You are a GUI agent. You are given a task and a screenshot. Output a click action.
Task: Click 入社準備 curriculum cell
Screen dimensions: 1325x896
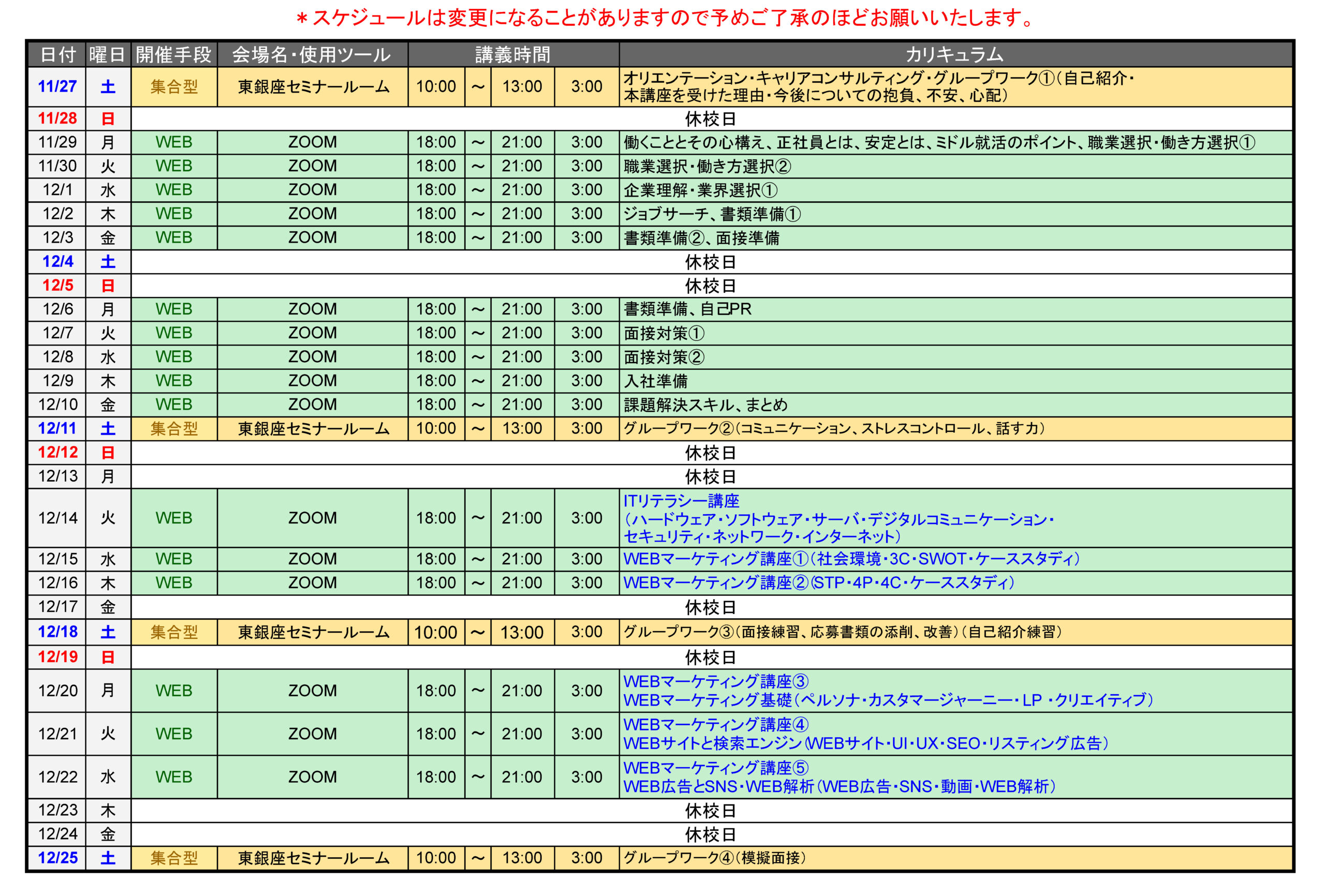click(955, 381)
